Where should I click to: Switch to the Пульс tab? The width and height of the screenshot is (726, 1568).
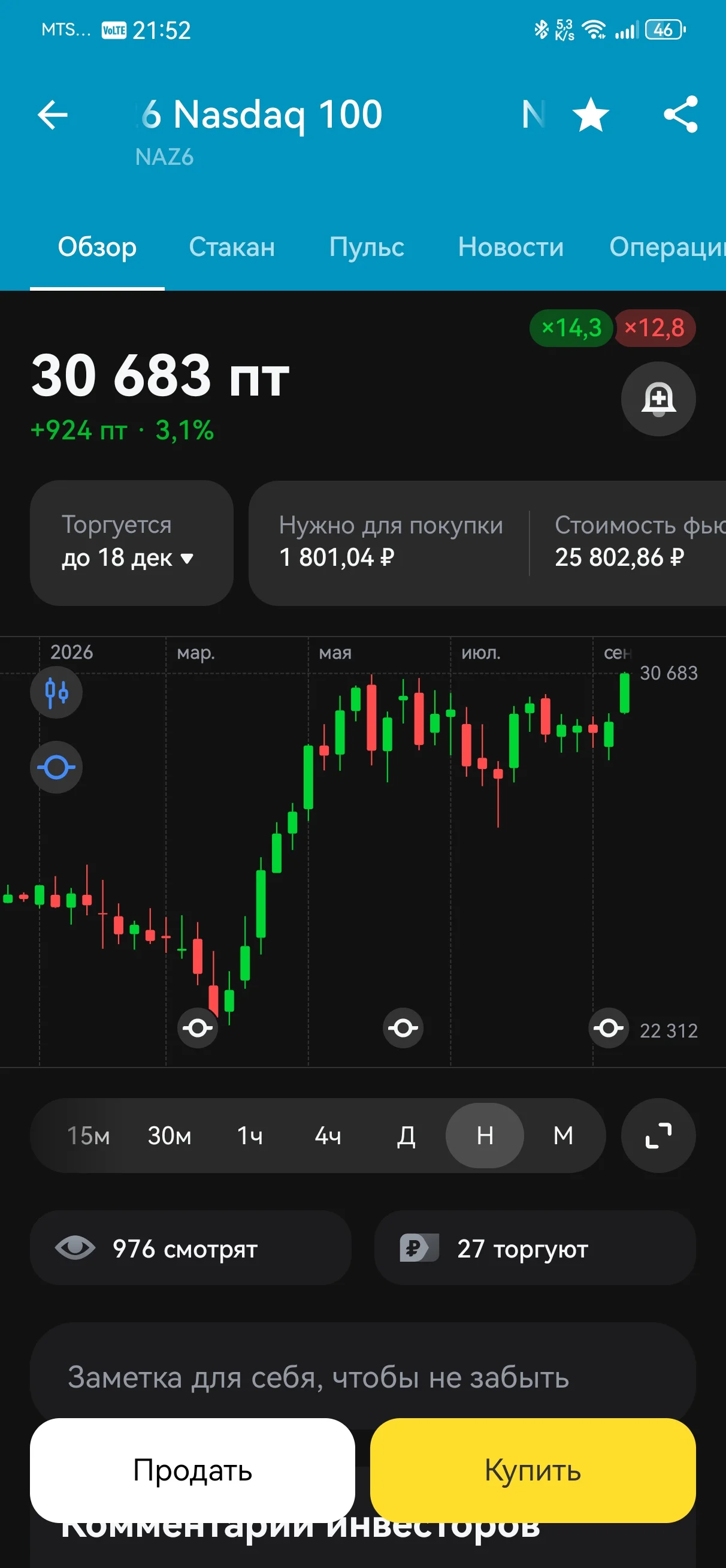[x=367, y=246]
